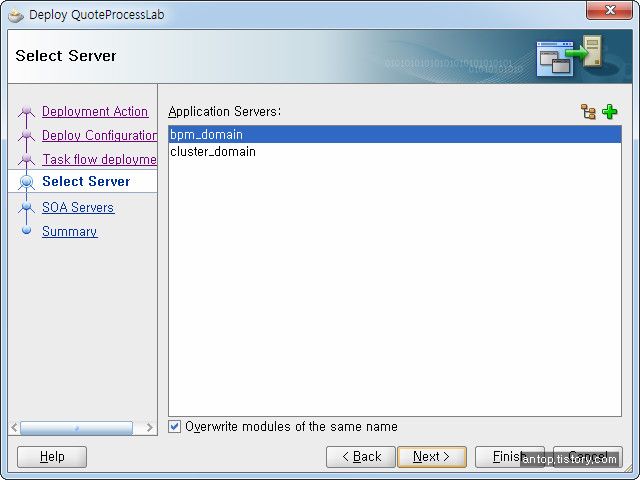
Task: Go to the Deployment Action step
Action: click(x=95, y=111)
